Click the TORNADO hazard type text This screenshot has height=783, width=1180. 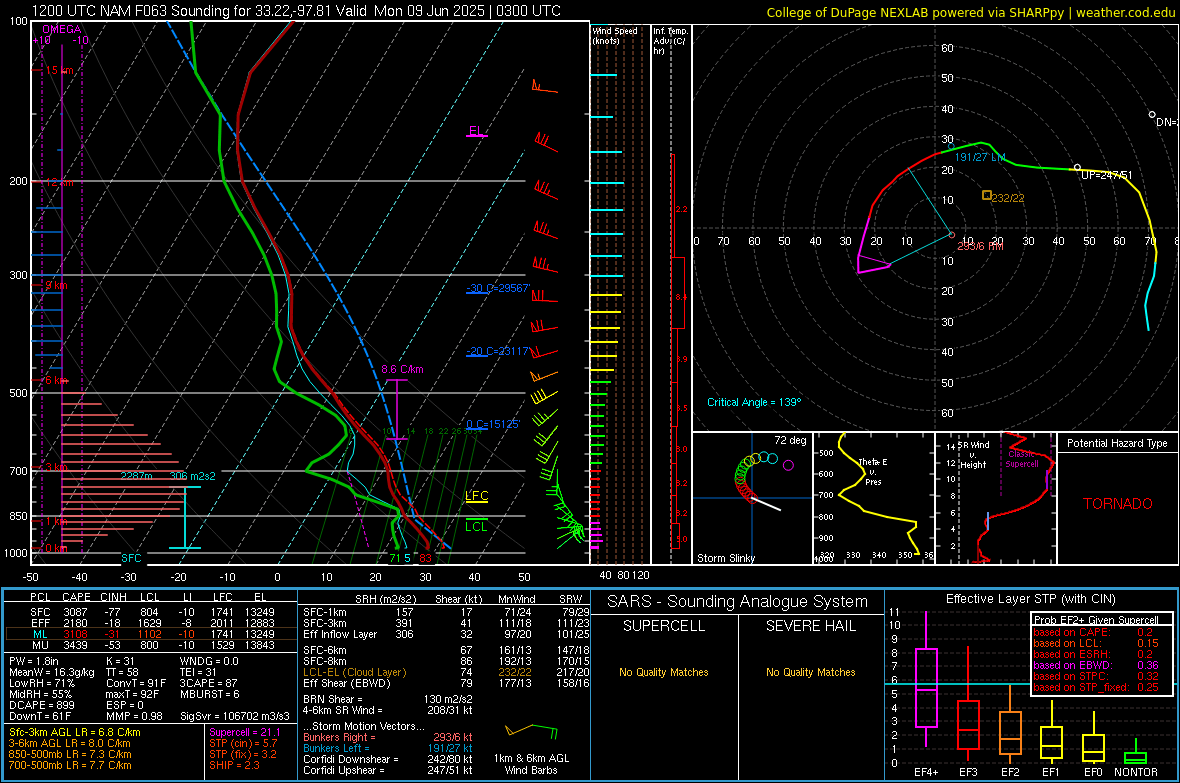[x=1118, y=504]
